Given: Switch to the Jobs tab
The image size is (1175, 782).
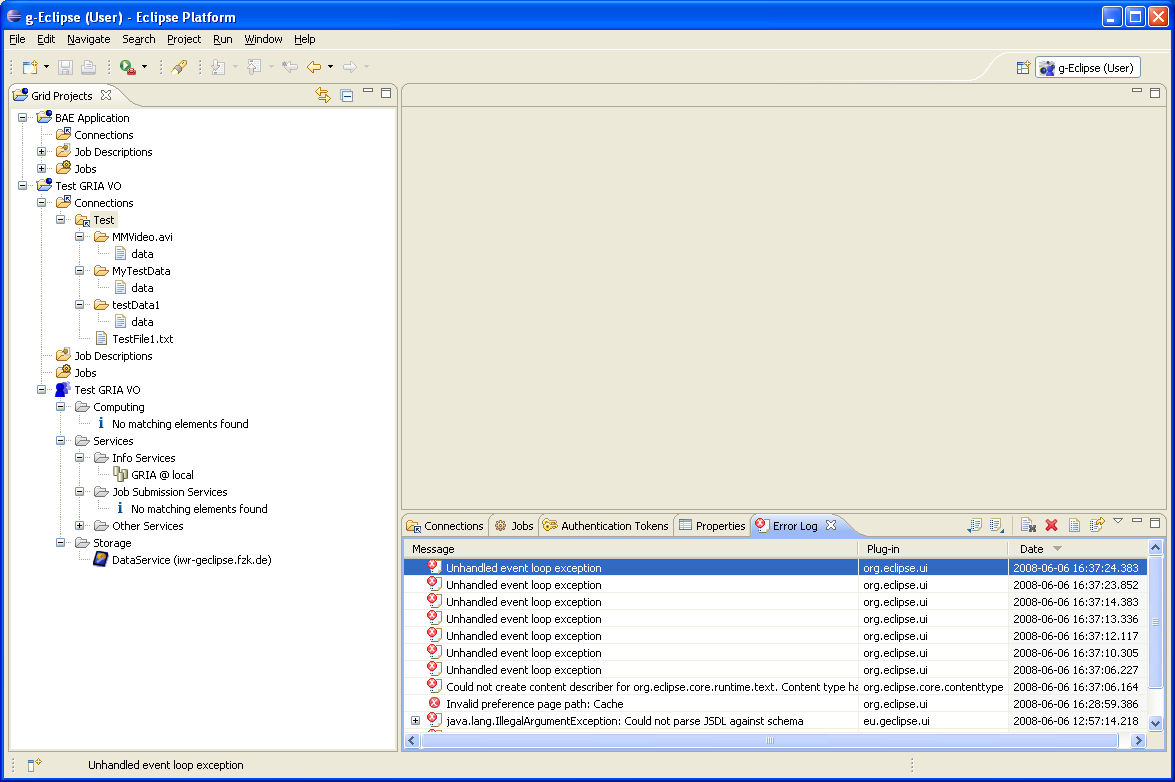Looking at the screenshot, I should click(514, 526).
